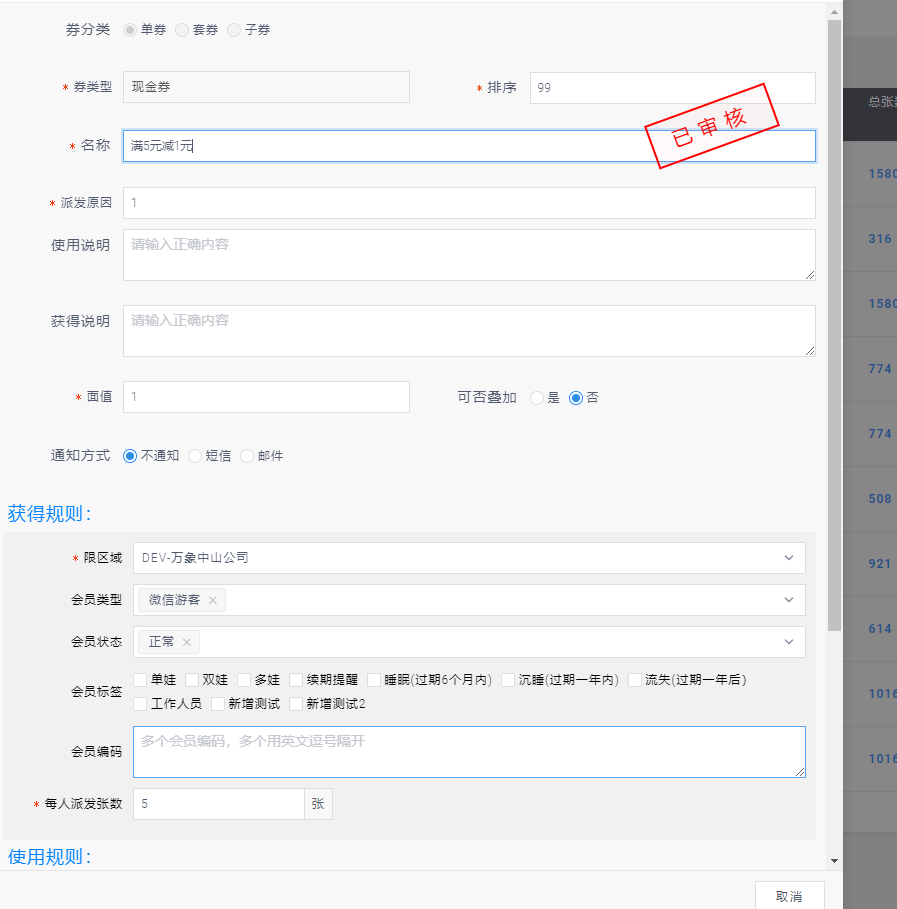Tick the 流失(过期一年后) checkbox
This screenshot has height=909, width=897.
[634, 679]
